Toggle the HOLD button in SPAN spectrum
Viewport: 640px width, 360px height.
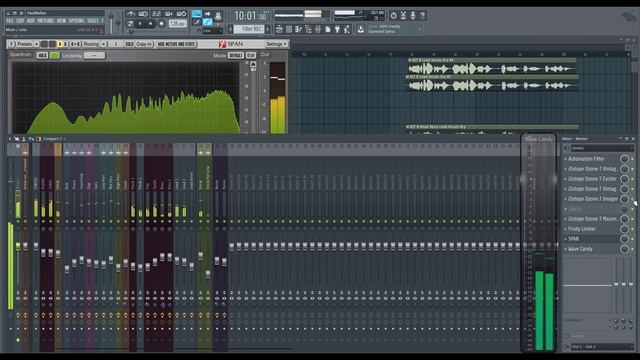[42, 55]
